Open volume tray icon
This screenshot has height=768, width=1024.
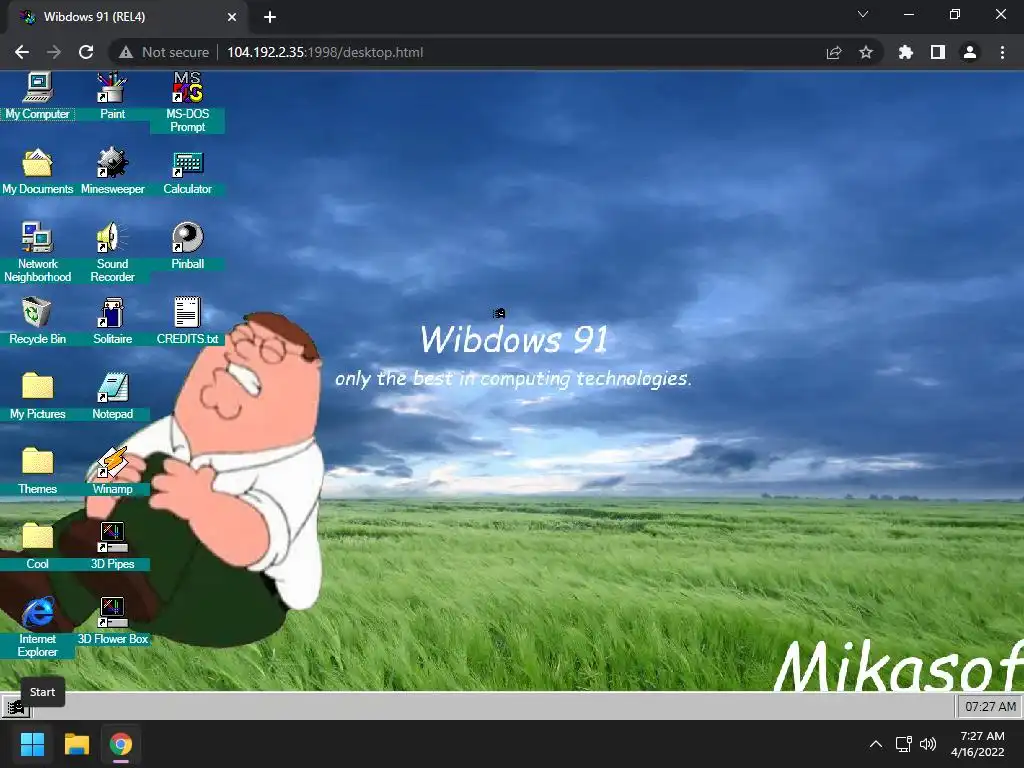pyautogui.click(x=927, y=744)
